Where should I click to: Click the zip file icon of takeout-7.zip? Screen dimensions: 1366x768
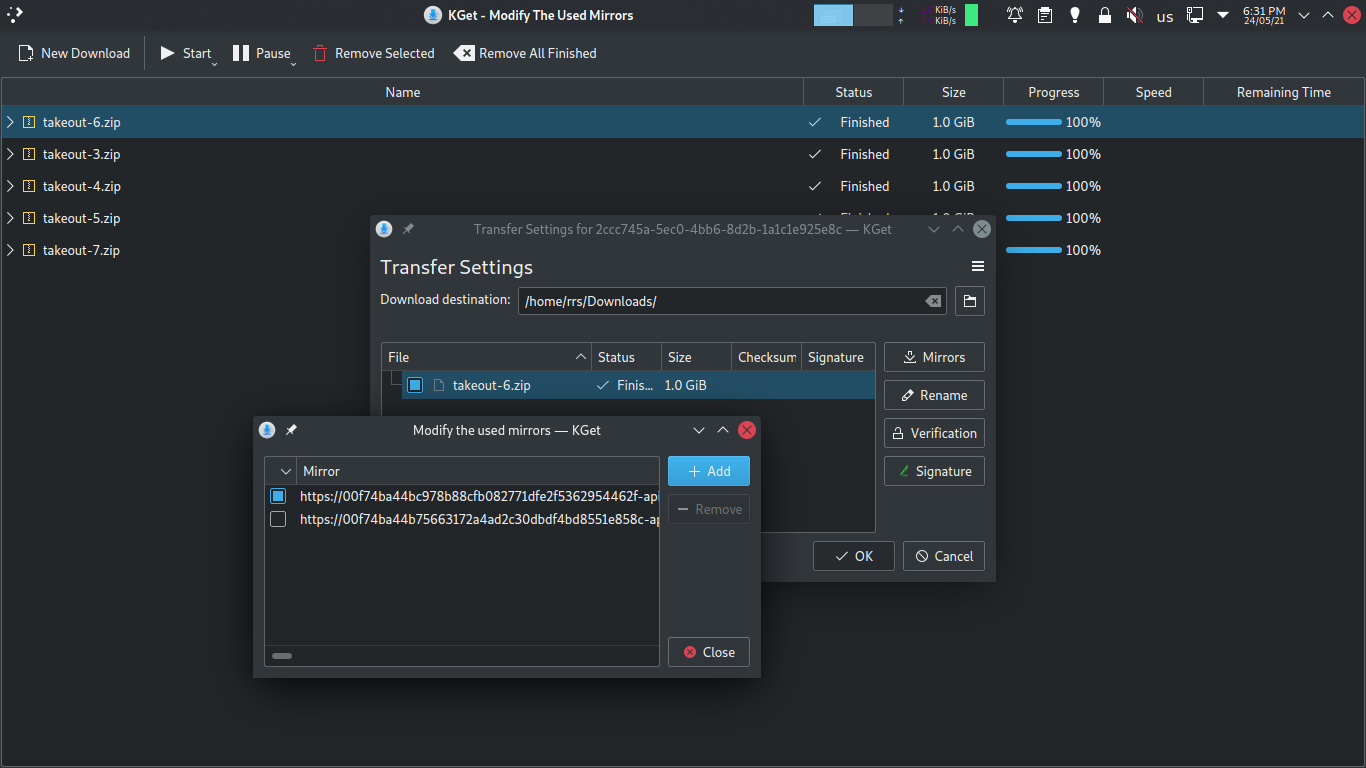29,250
